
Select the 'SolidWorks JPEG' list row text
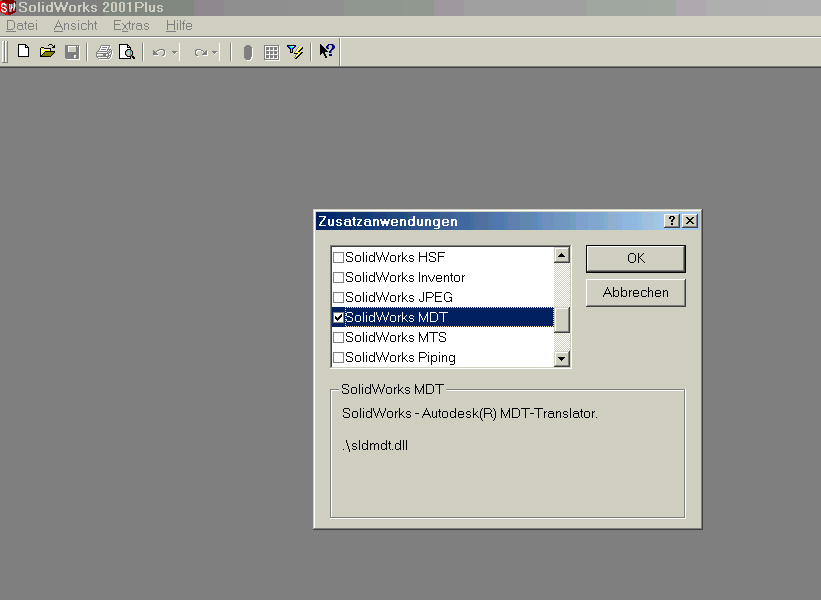pos(399,297)
